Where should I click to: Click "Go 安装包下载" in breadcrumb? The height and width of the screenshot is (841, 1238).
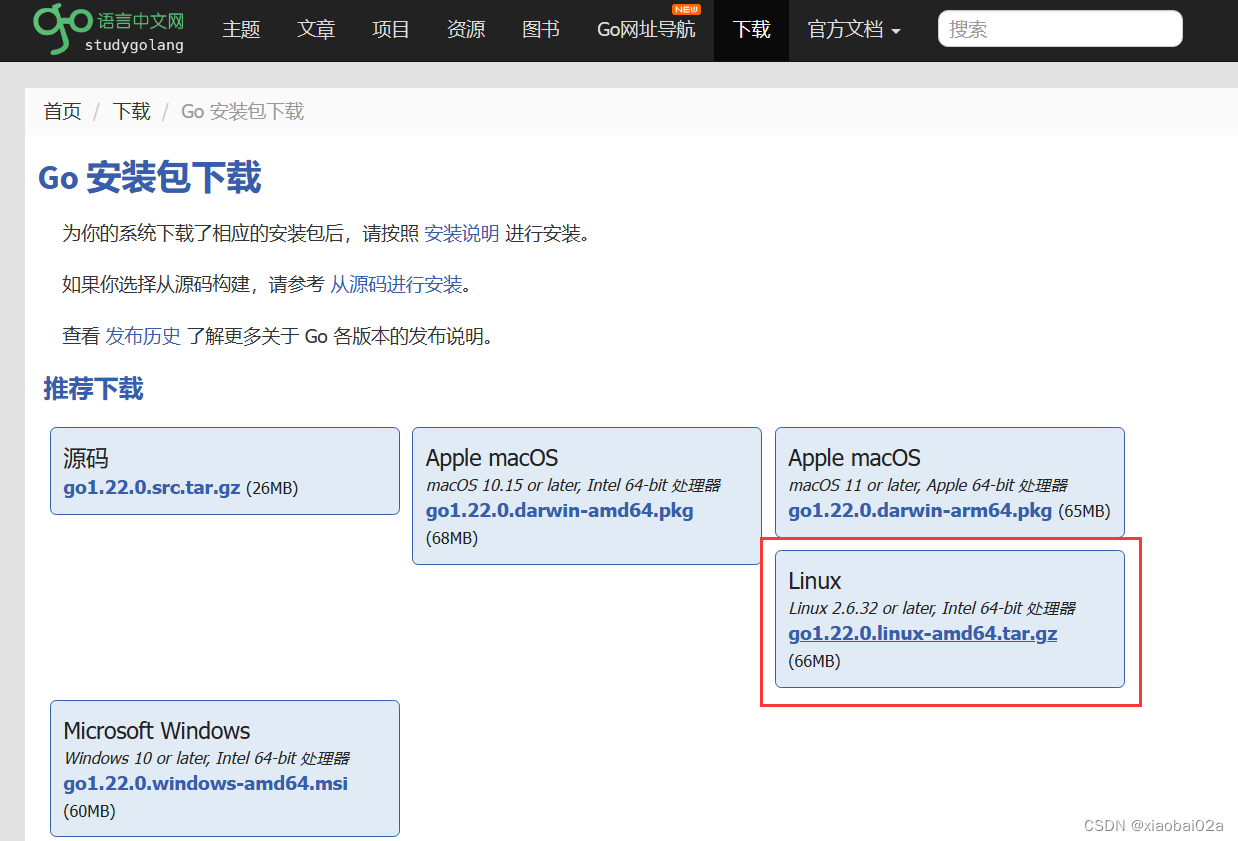coord(242,111)
